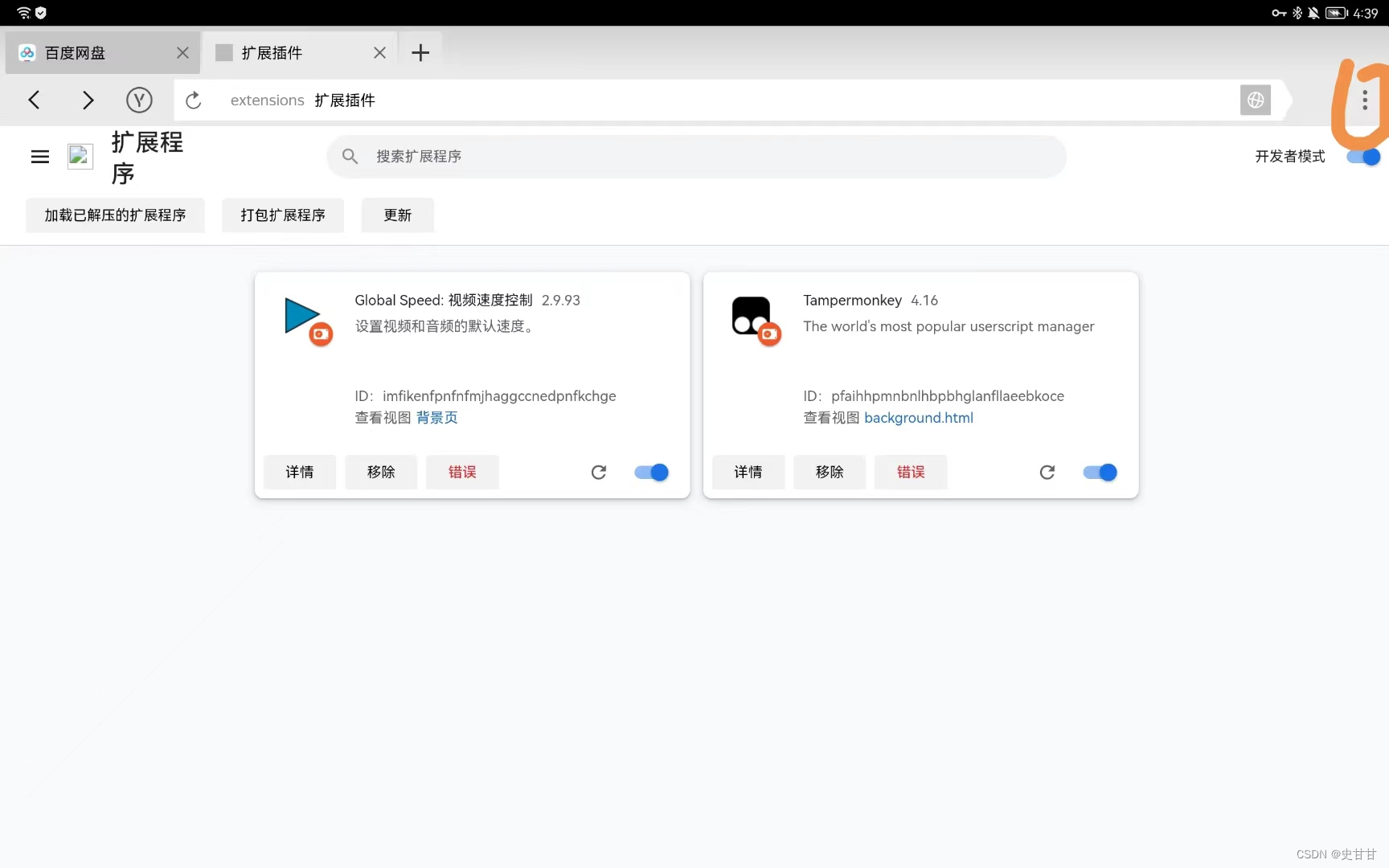1389x868 pixels.
Task: Click the 更新 button
Action: click(x=398, y=215)
